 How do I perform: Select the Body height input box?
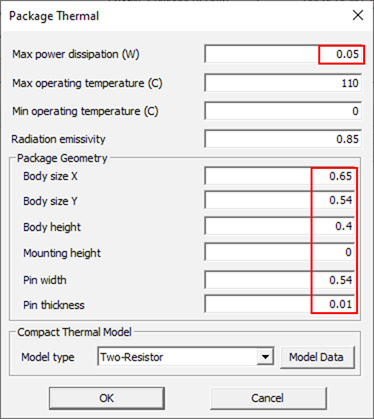[x=280, y=226]
